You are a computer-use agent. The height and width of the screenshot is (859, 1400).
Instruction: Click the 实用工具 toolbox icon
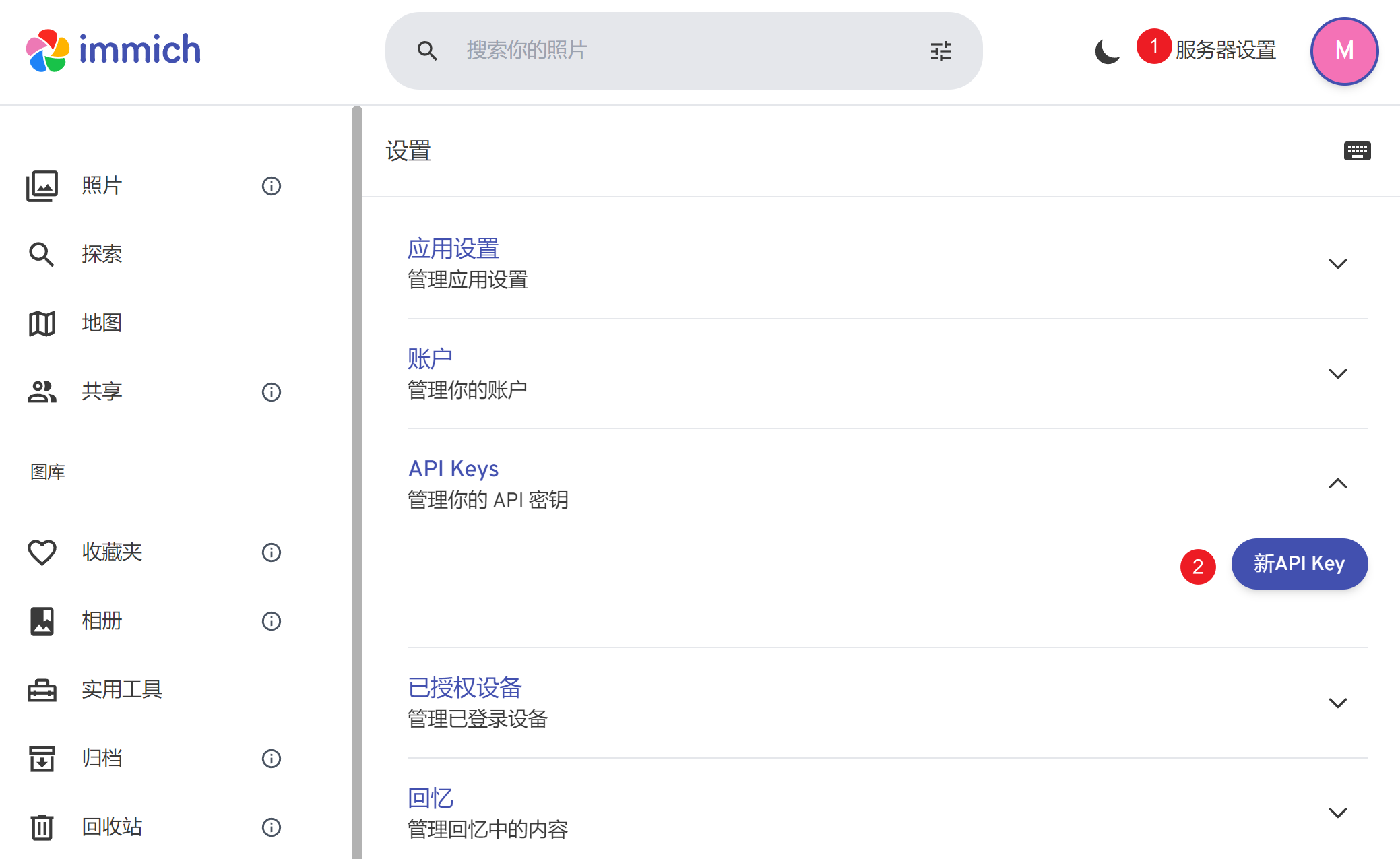42,690
